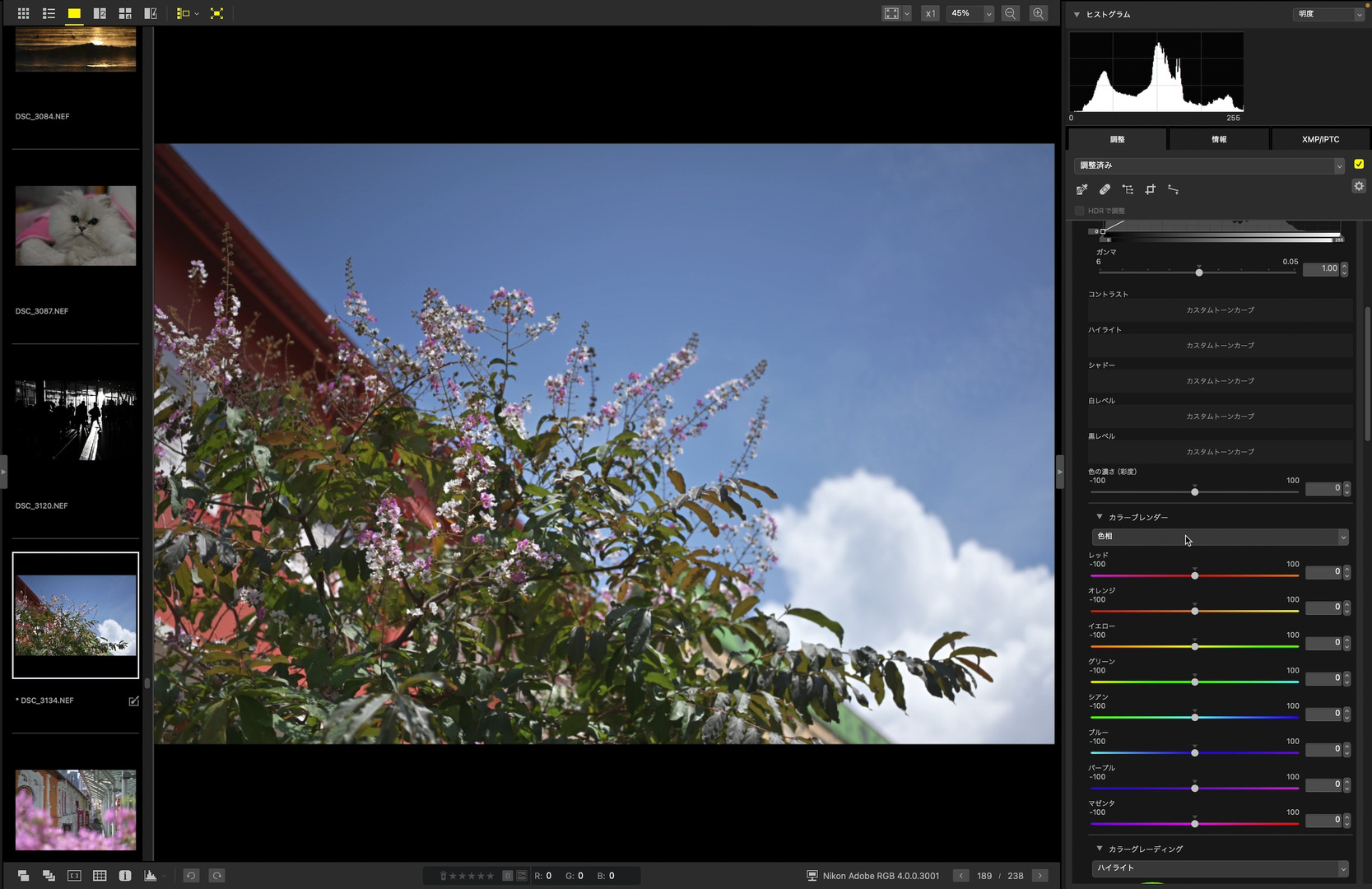Go to the next image arrow
Viewport: 1372px width, 889px height.
coord(1040,876)
